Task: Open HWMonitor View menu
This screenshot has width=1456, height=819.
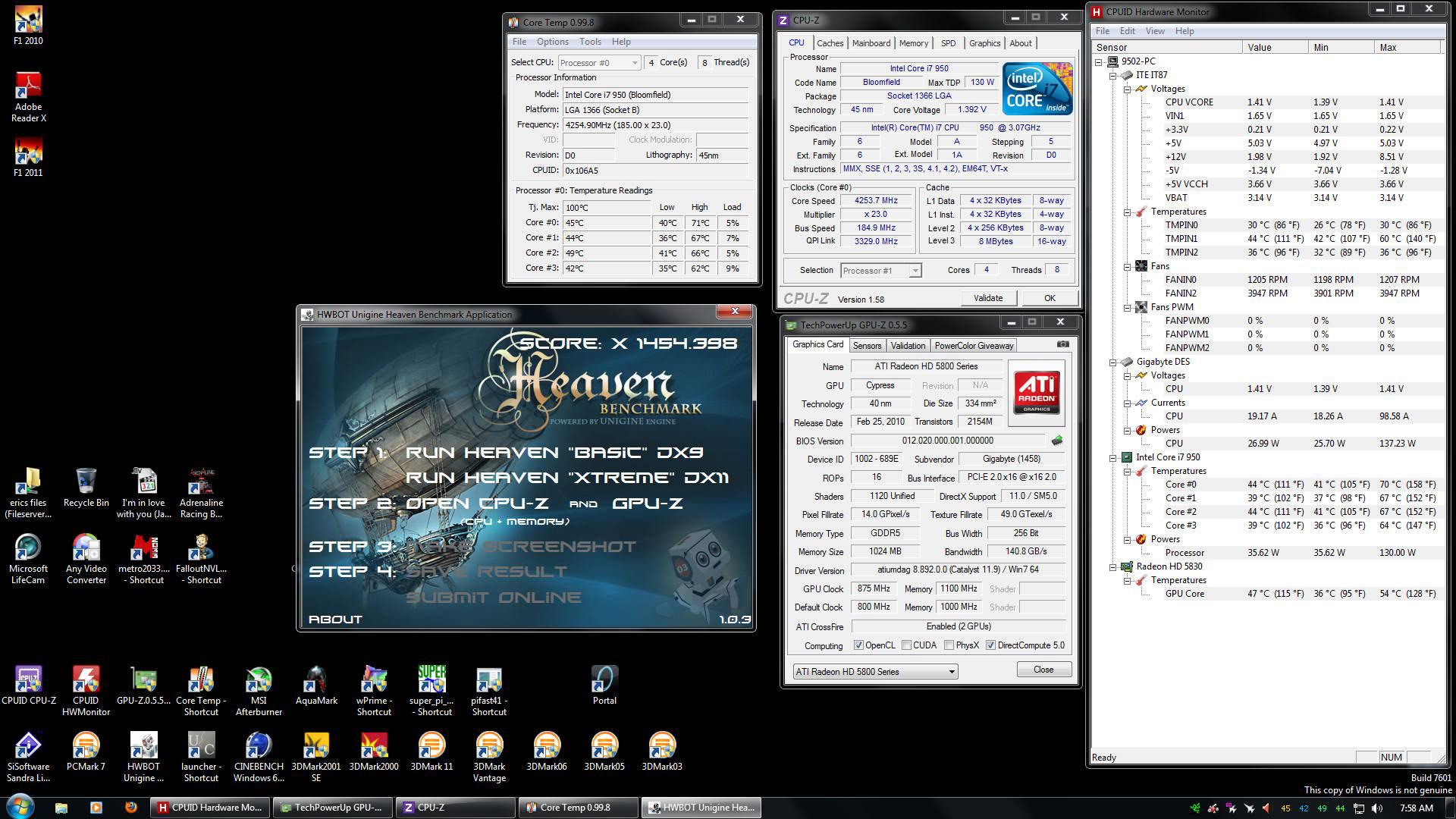Action: pyautogui.click(x=1155, y=31)
